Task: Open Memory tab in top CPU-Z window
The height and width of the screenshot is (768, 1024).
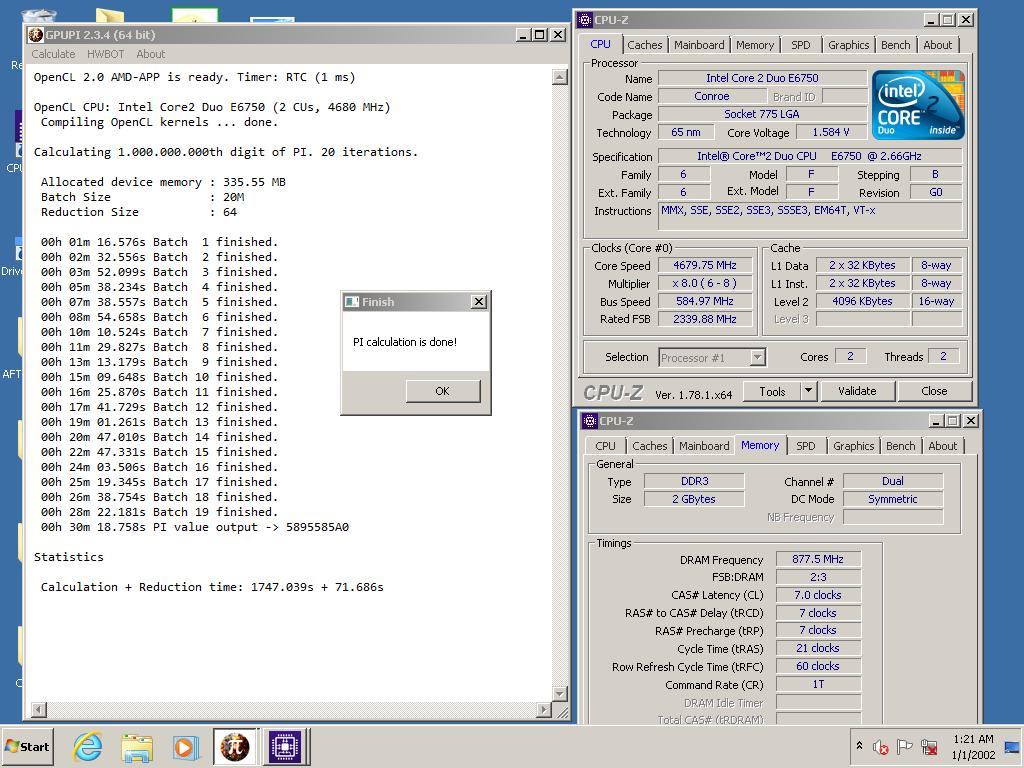Action: point(755,45)
